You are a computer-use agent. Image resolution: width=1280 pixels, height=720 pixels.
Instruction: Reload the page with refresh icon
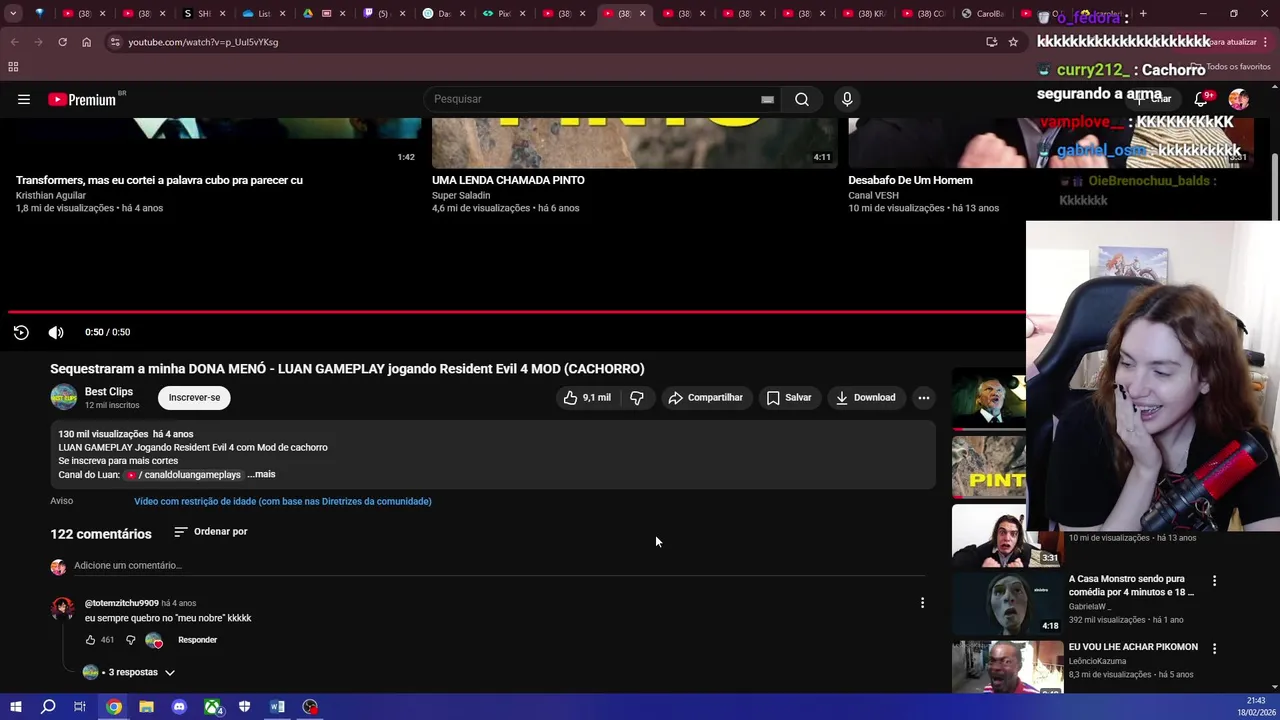62,42
